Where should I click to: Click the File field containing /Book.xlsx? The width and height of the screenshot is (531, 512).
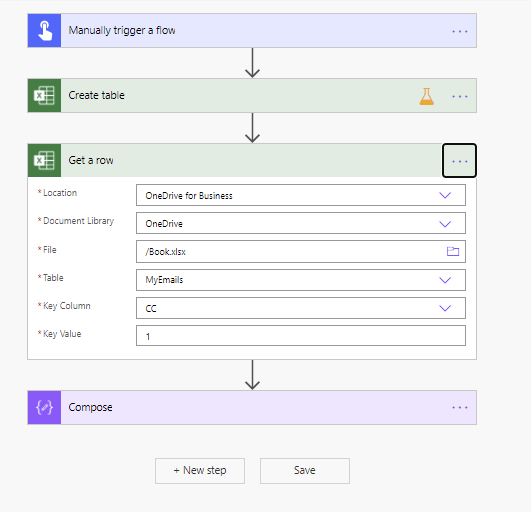pos(301,251)
